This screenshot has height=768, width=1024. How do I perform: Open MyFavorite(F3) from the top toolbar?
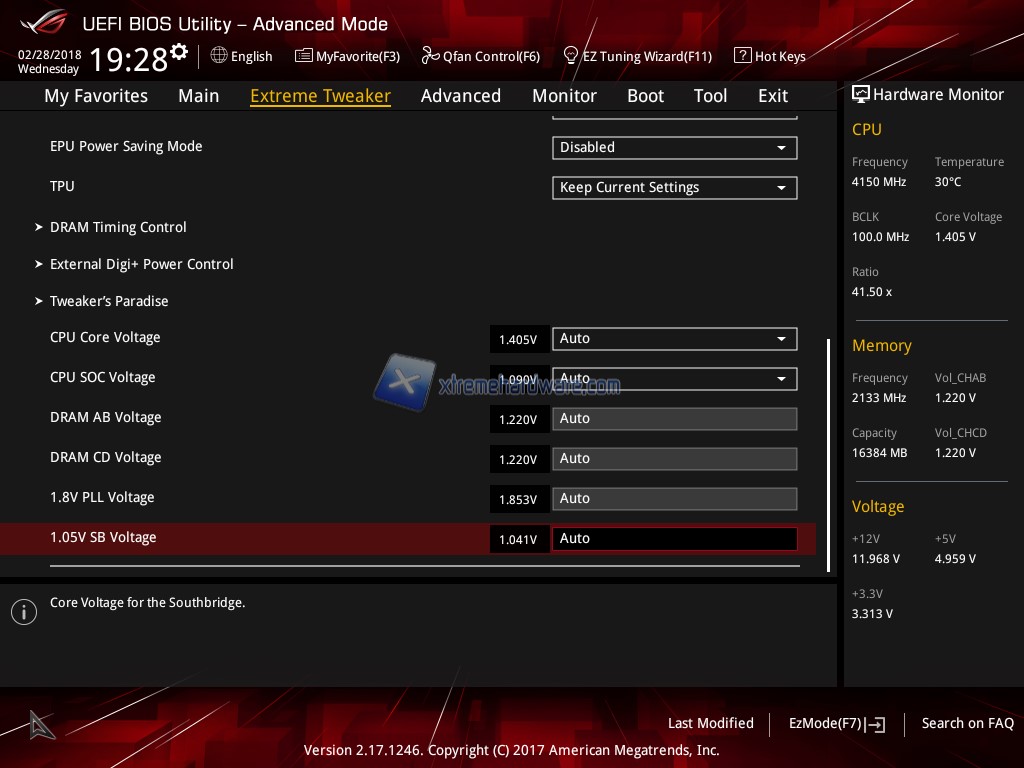click(347, 56)
